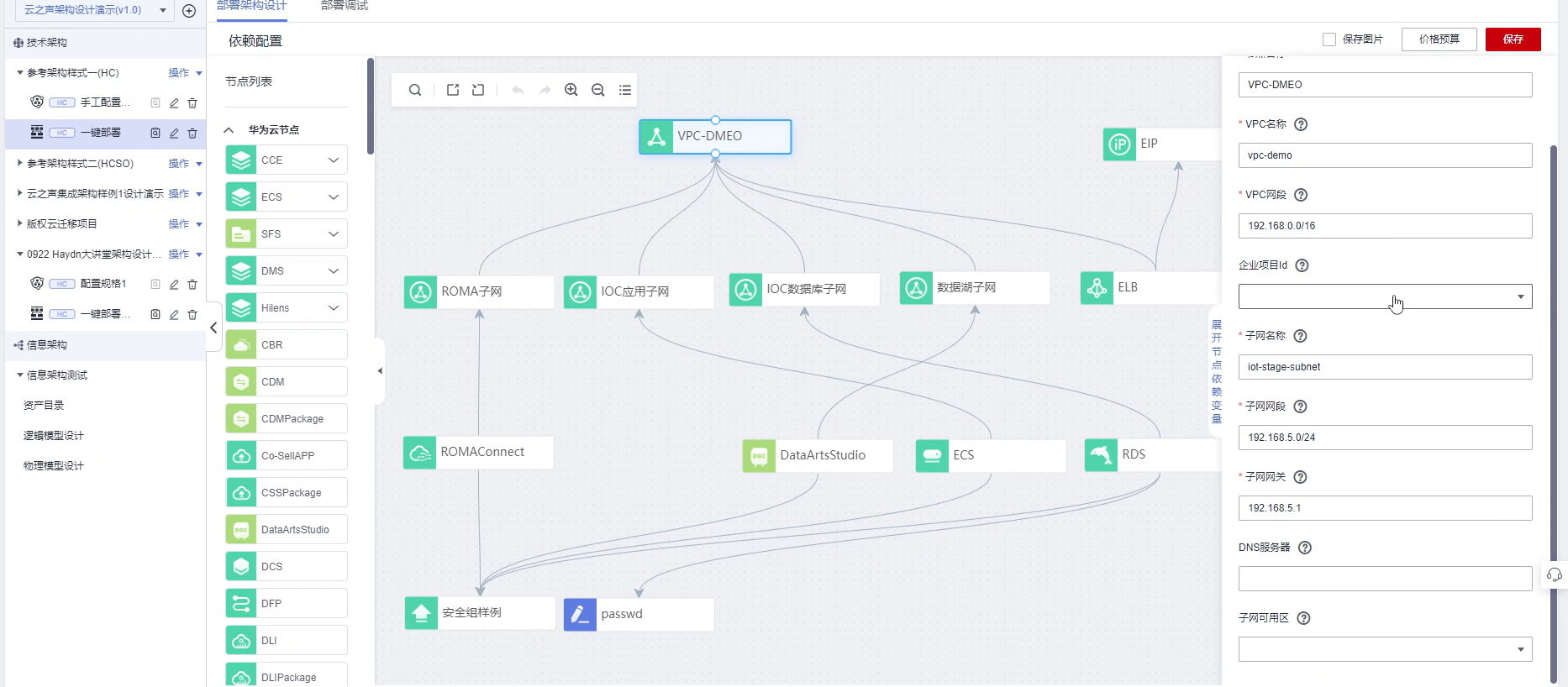Show help for 子网可用区
Image resolution: width=1568 pixels, height=687 pixels.
tap(1303, 618)
